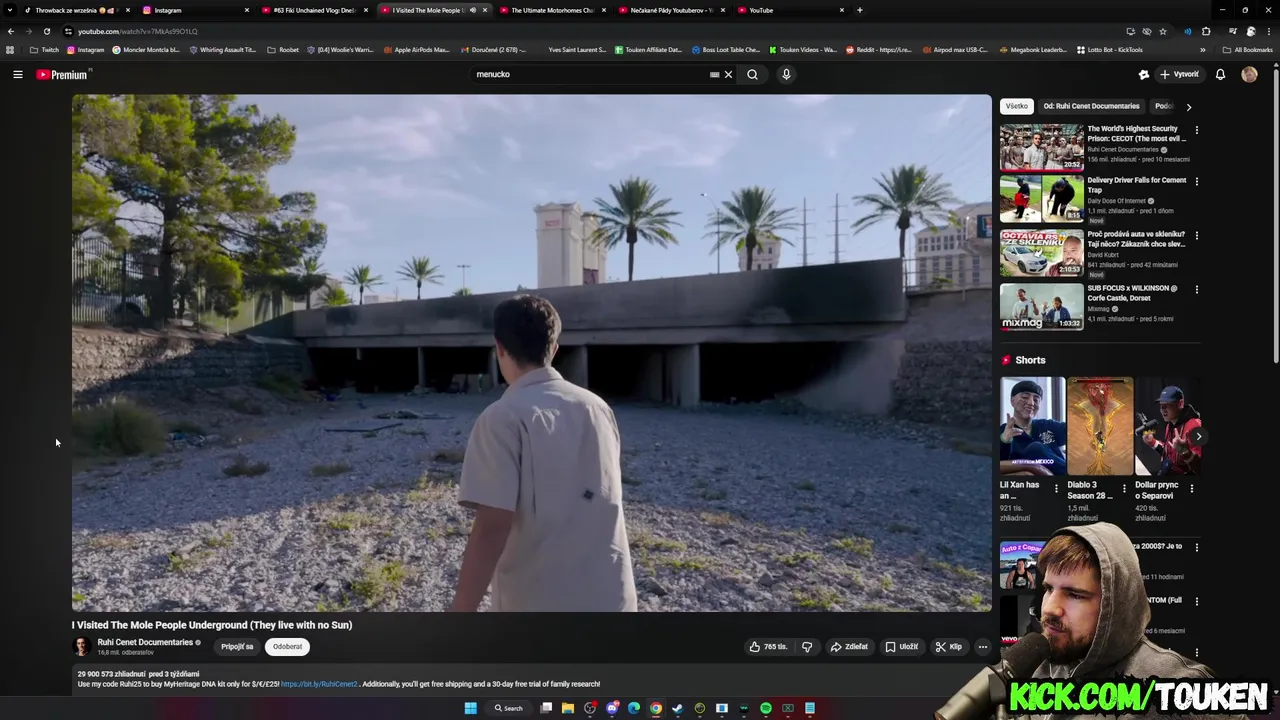Screen dimensions: 1280x720
Task: Open the YouTube hamburger guide menu
Action: pyautogui.click(x=17, y=74)
